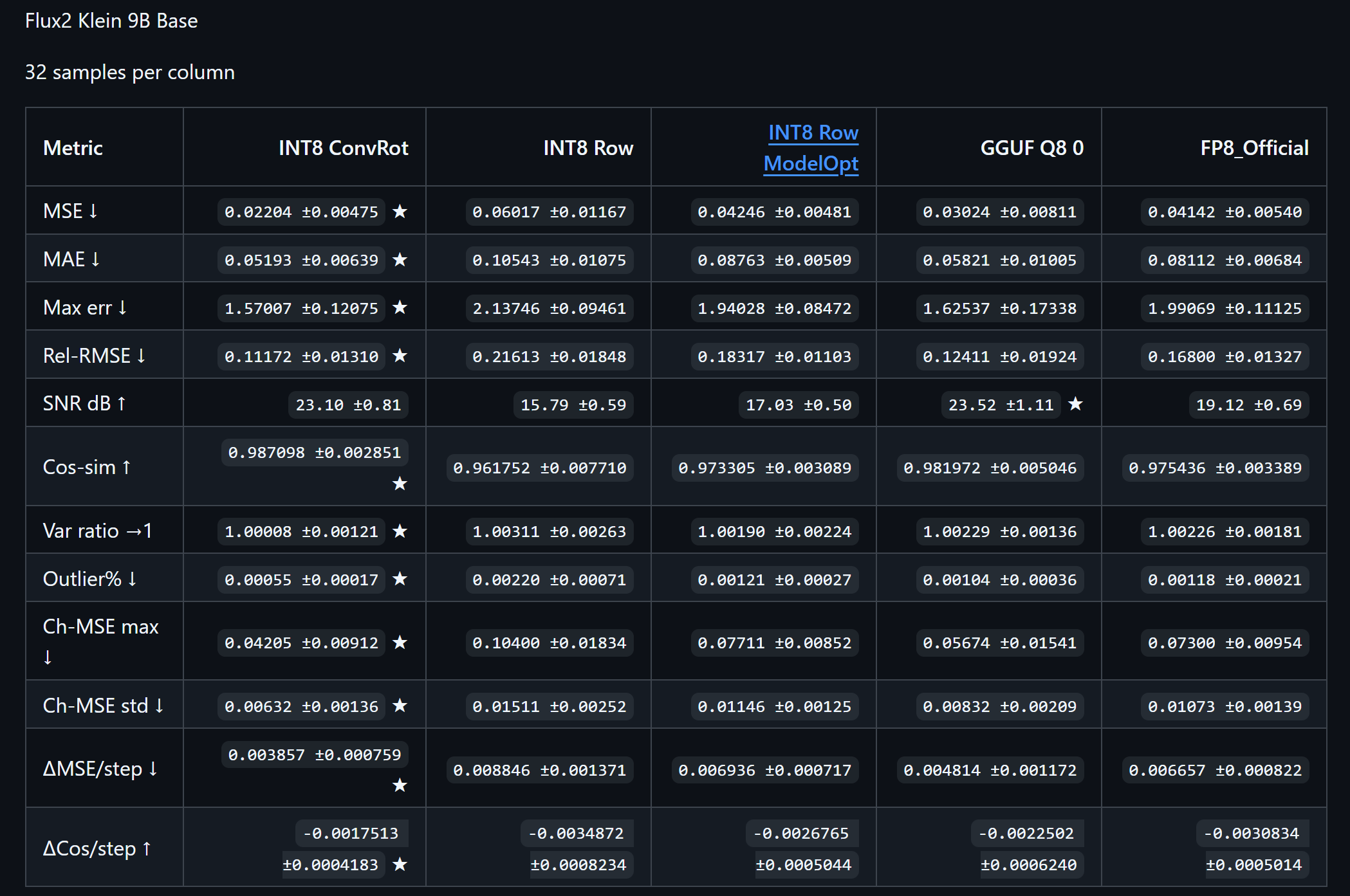Click the SNR value '23.52 ±1.11'
The height and width of the screenshot is (896, 1350).
coord(1001,405)
